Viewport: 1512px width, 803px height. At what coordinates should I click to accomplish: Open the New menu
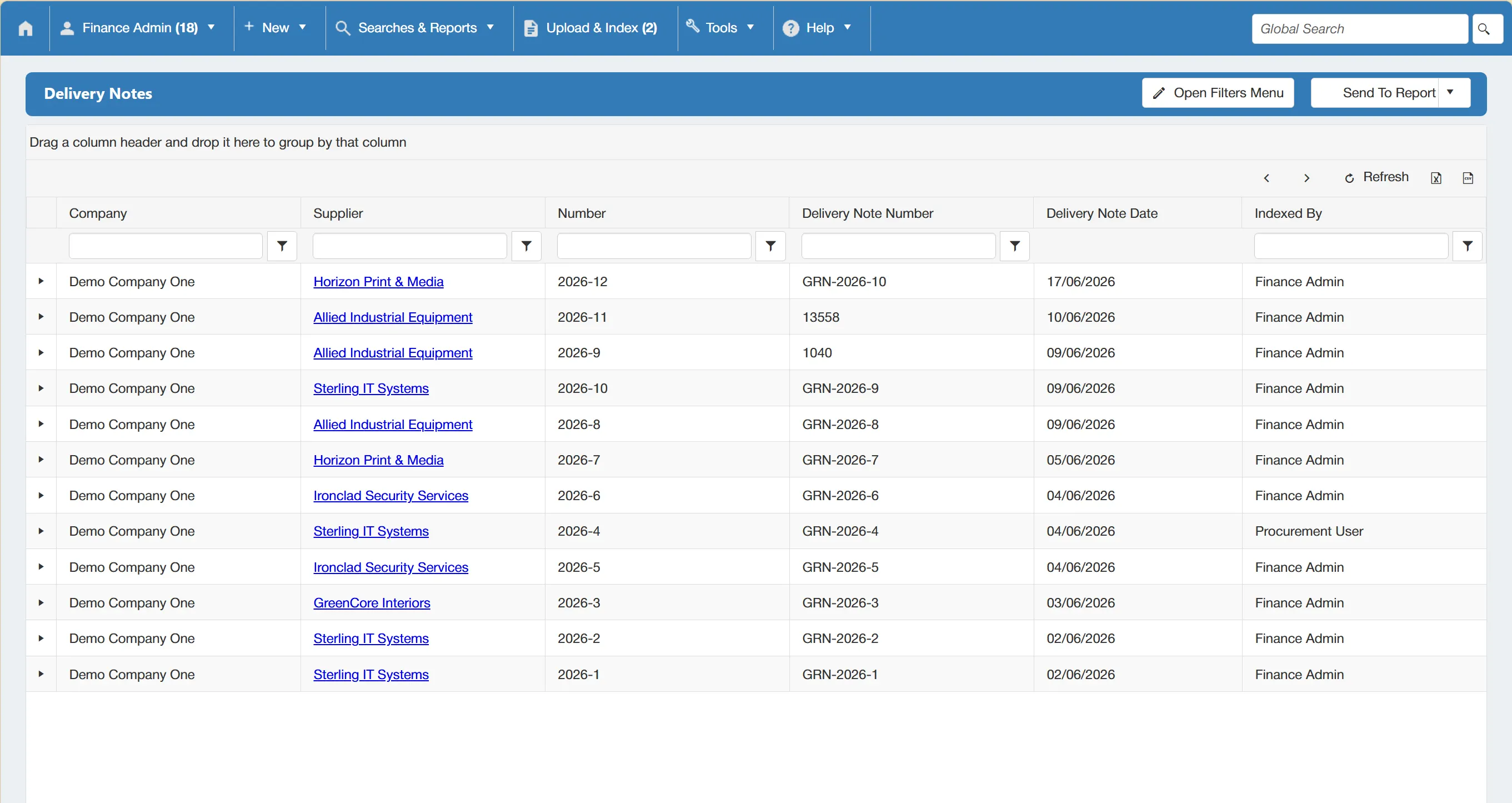276,28
